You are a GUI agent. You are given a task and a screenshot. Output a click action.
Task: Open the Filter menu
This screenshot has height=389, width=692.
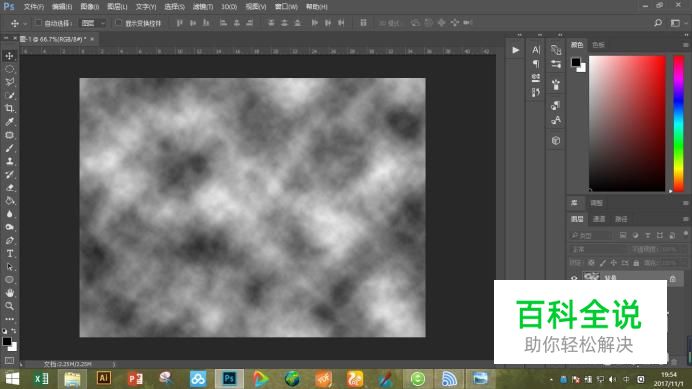pyautogui.click(x=203, y=7)
